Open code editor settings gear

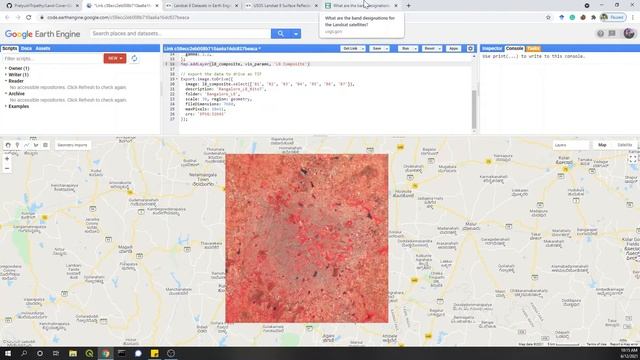click(470, 48)
